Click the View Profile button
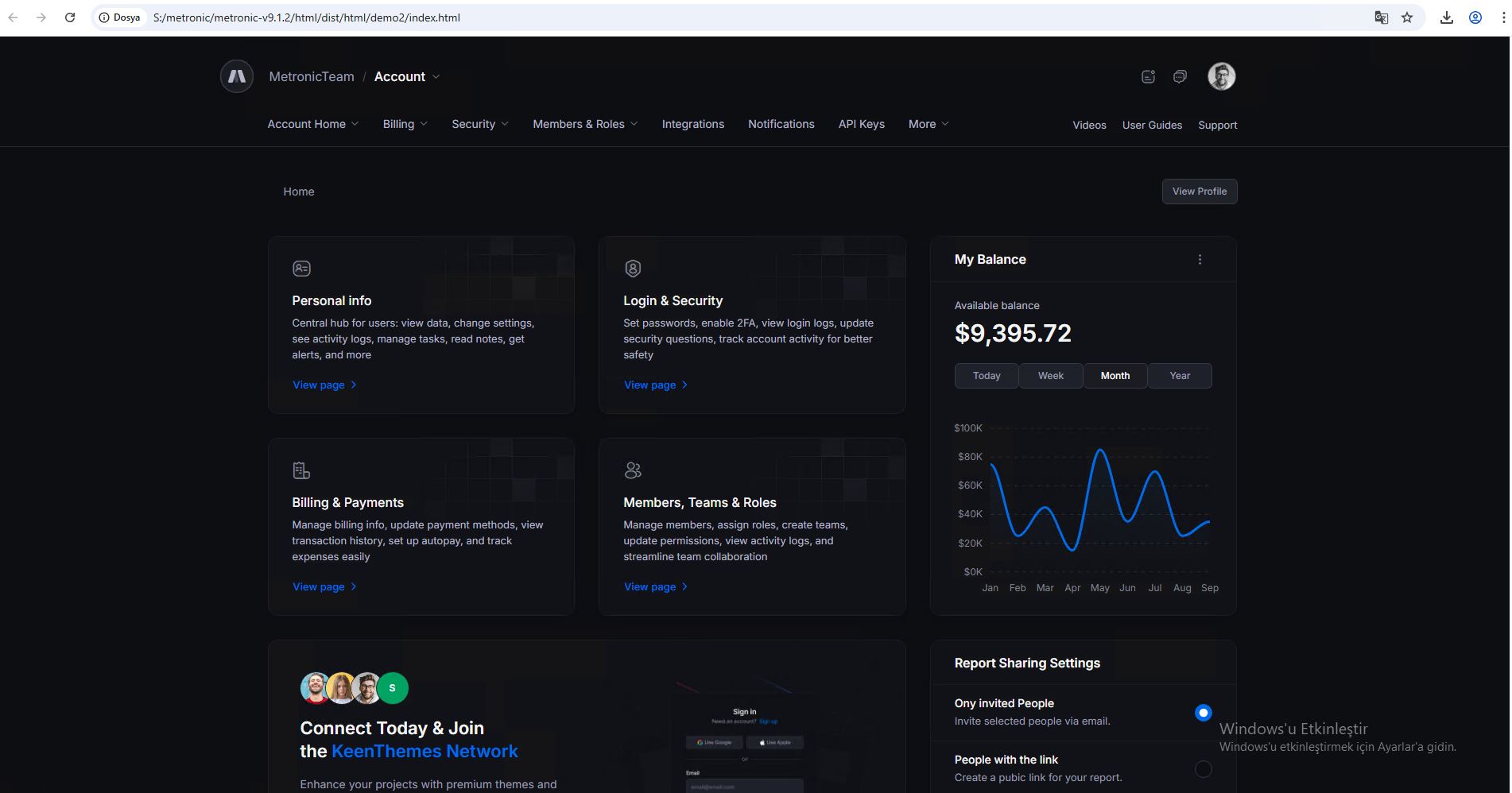This screenshot has width=1512, height=793. [x=1199, y=191]
